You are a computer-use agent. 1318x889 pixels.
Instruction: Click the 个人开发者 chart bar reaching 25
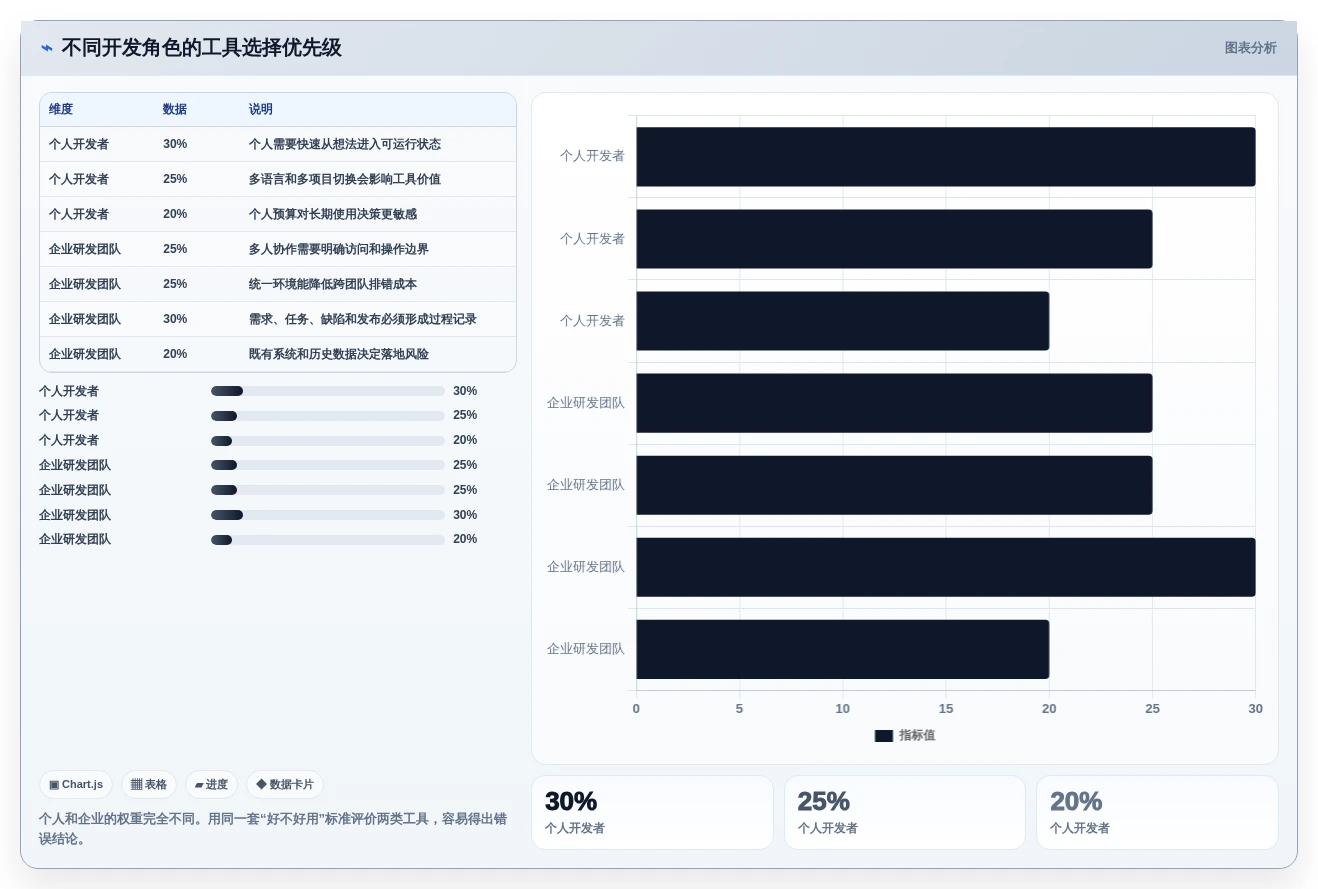tap(894, 239)
